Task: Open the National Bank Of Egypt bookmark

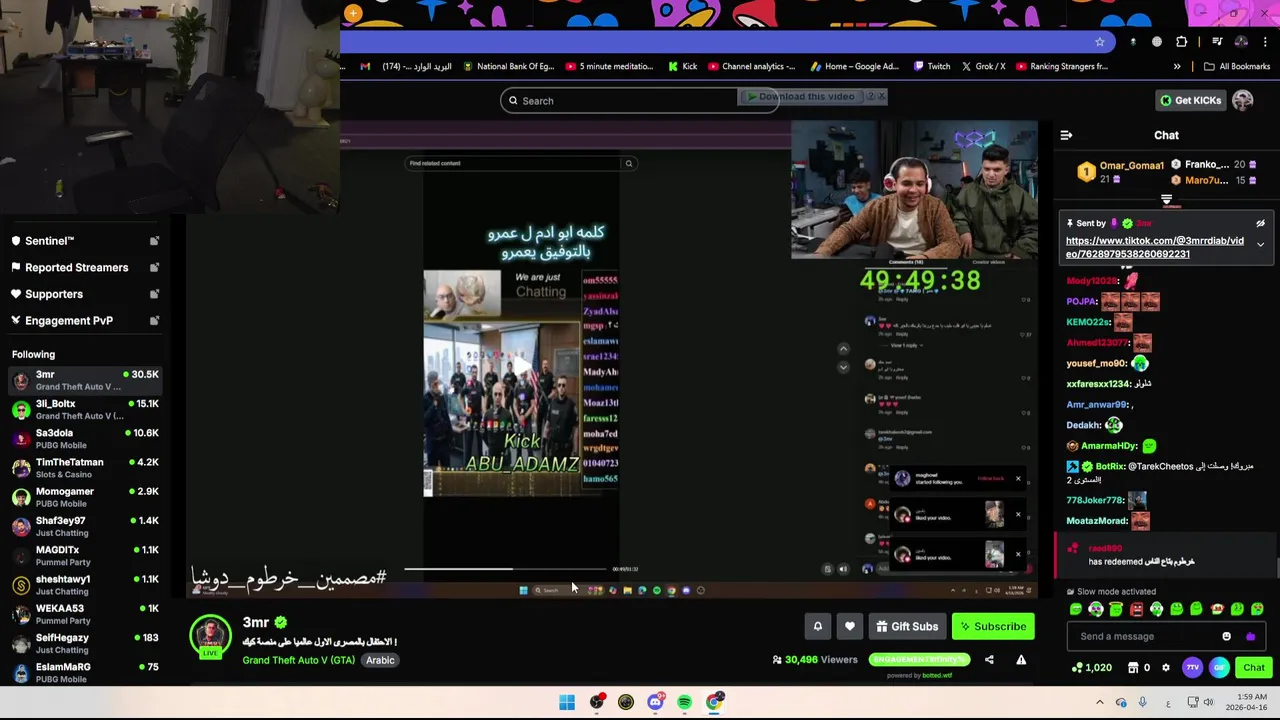Action: click(507, 67)
